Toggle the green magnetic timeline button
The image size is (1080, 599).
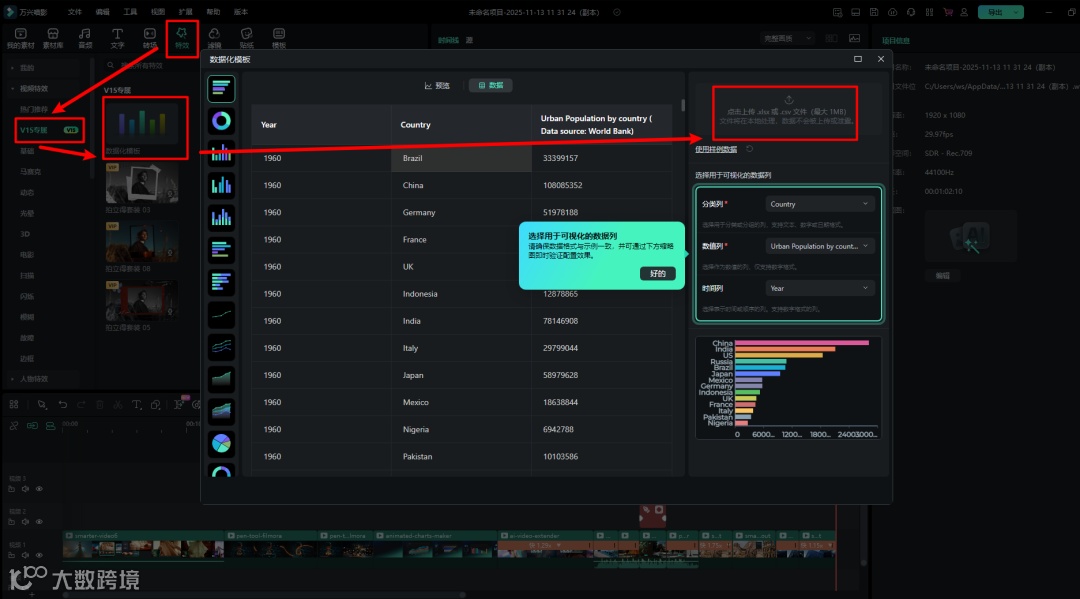tap(50, 426)
